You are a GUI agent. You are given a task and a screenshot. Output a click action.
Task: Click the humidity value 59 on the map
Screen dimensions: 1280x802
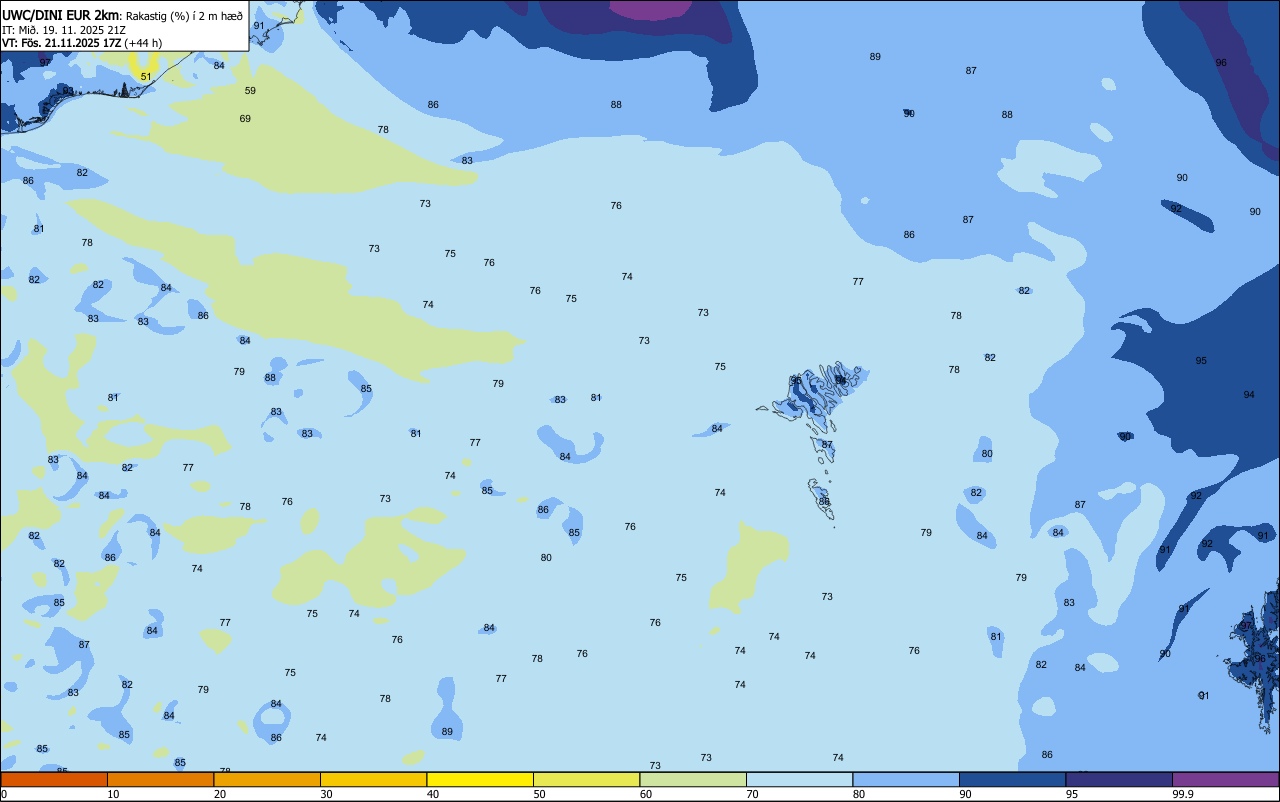250,91
